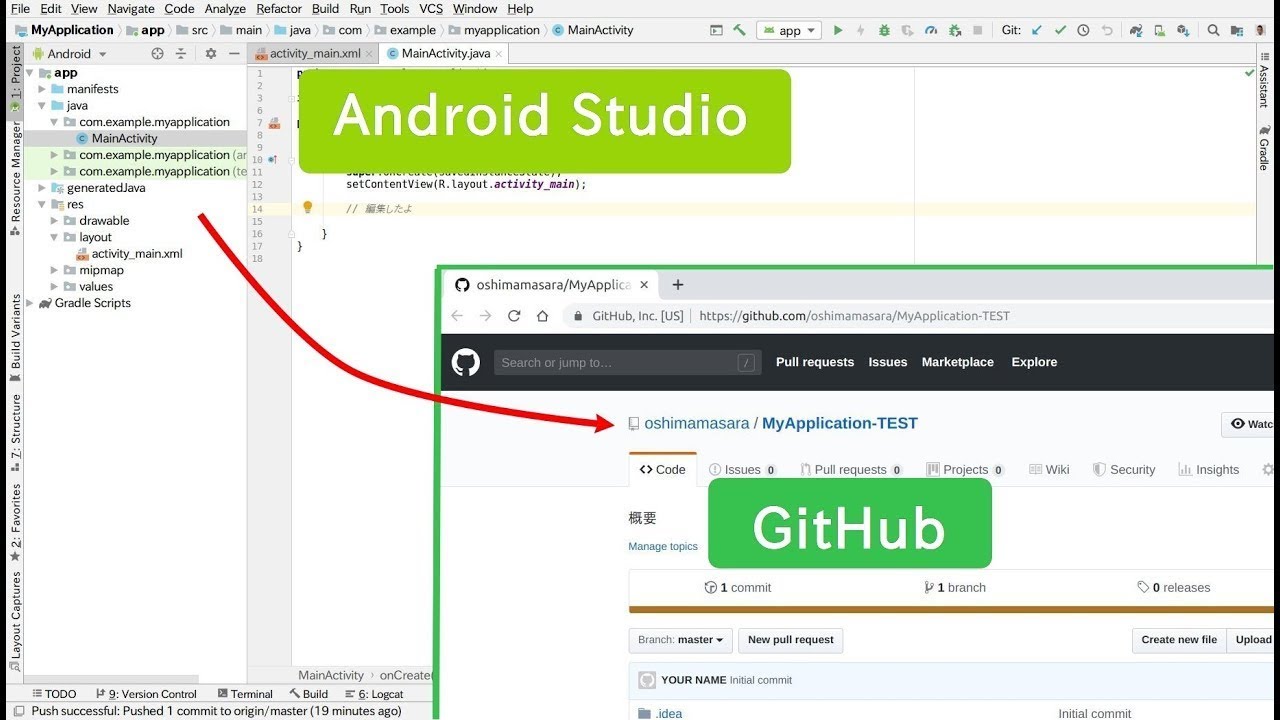Collapse the layout folder arrow
The height and width of the screenshot is (720, 1280).
pos(55,237)
